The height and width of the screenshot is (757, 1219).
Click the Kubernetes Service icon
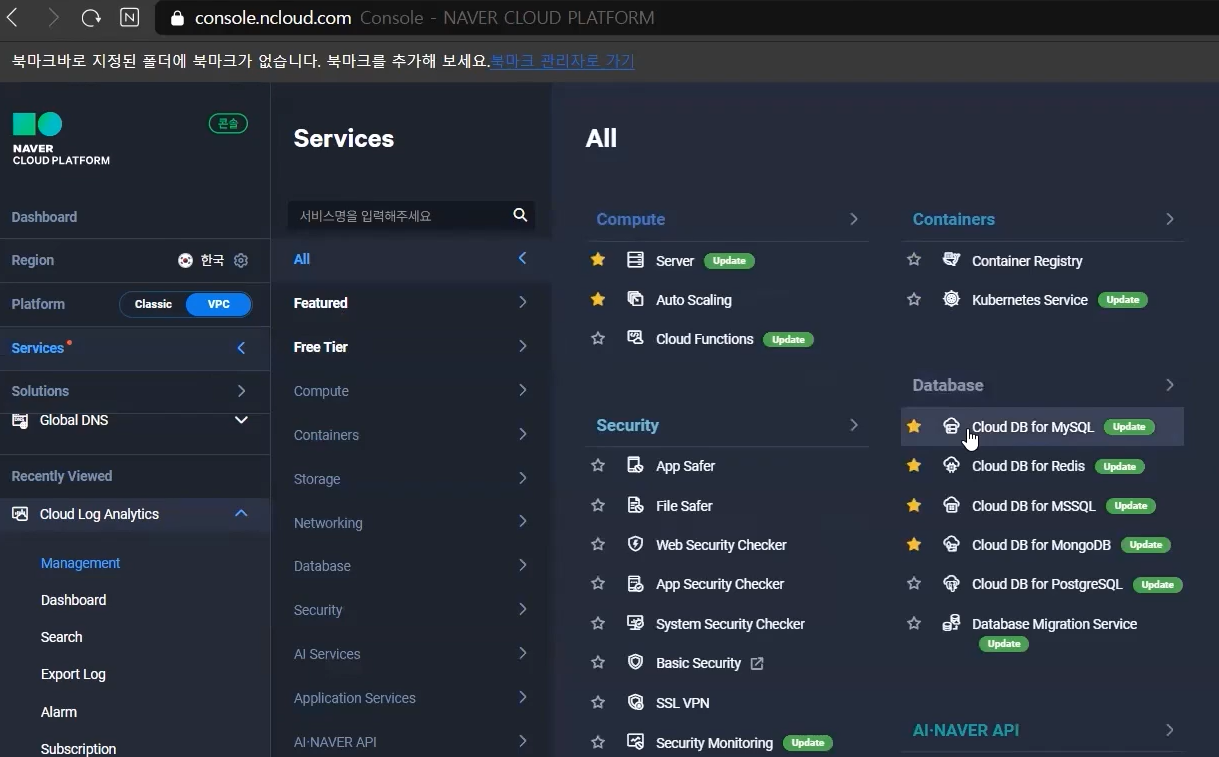click(x=951, y=299)
